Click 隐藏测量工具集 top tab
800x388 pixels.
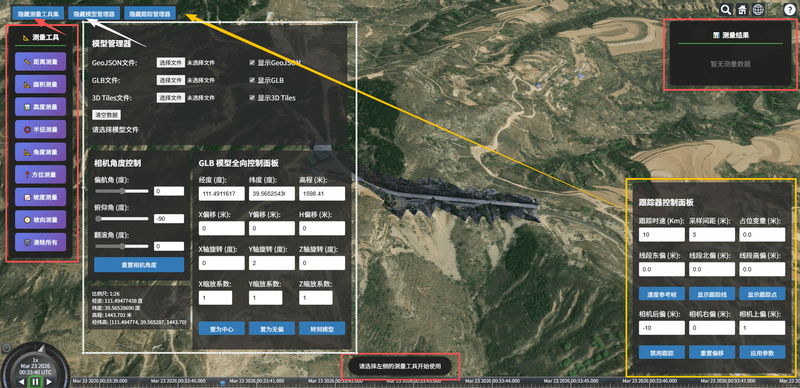tap(38, 14)
